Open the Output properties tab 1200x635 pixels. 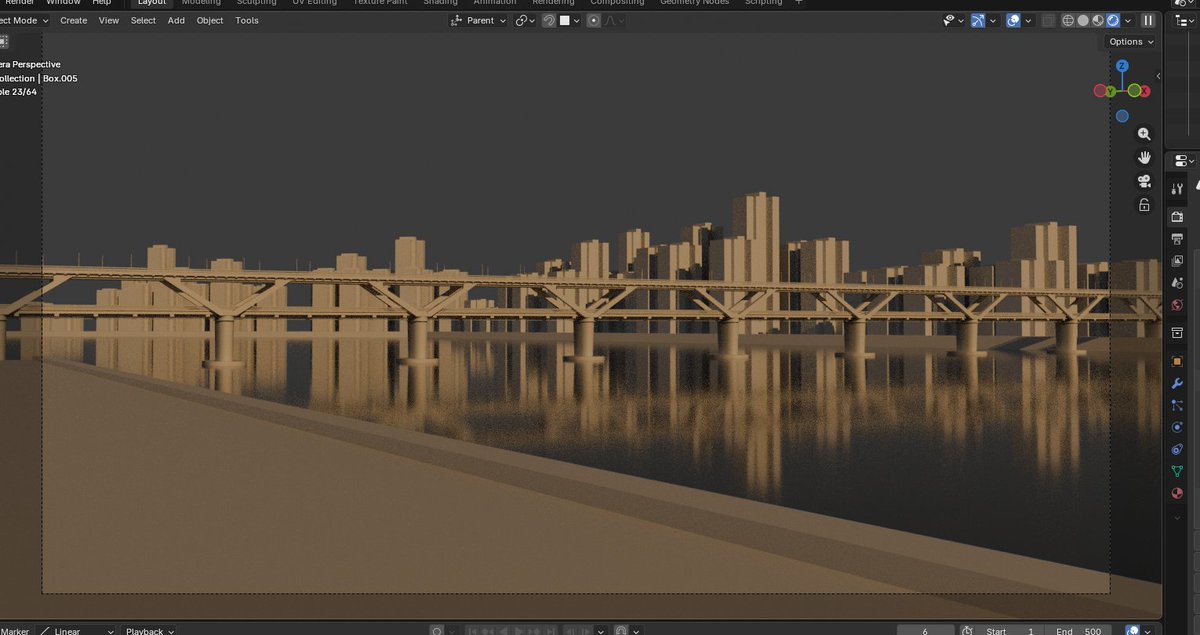pyautogui.click(x=1177, y=239)
